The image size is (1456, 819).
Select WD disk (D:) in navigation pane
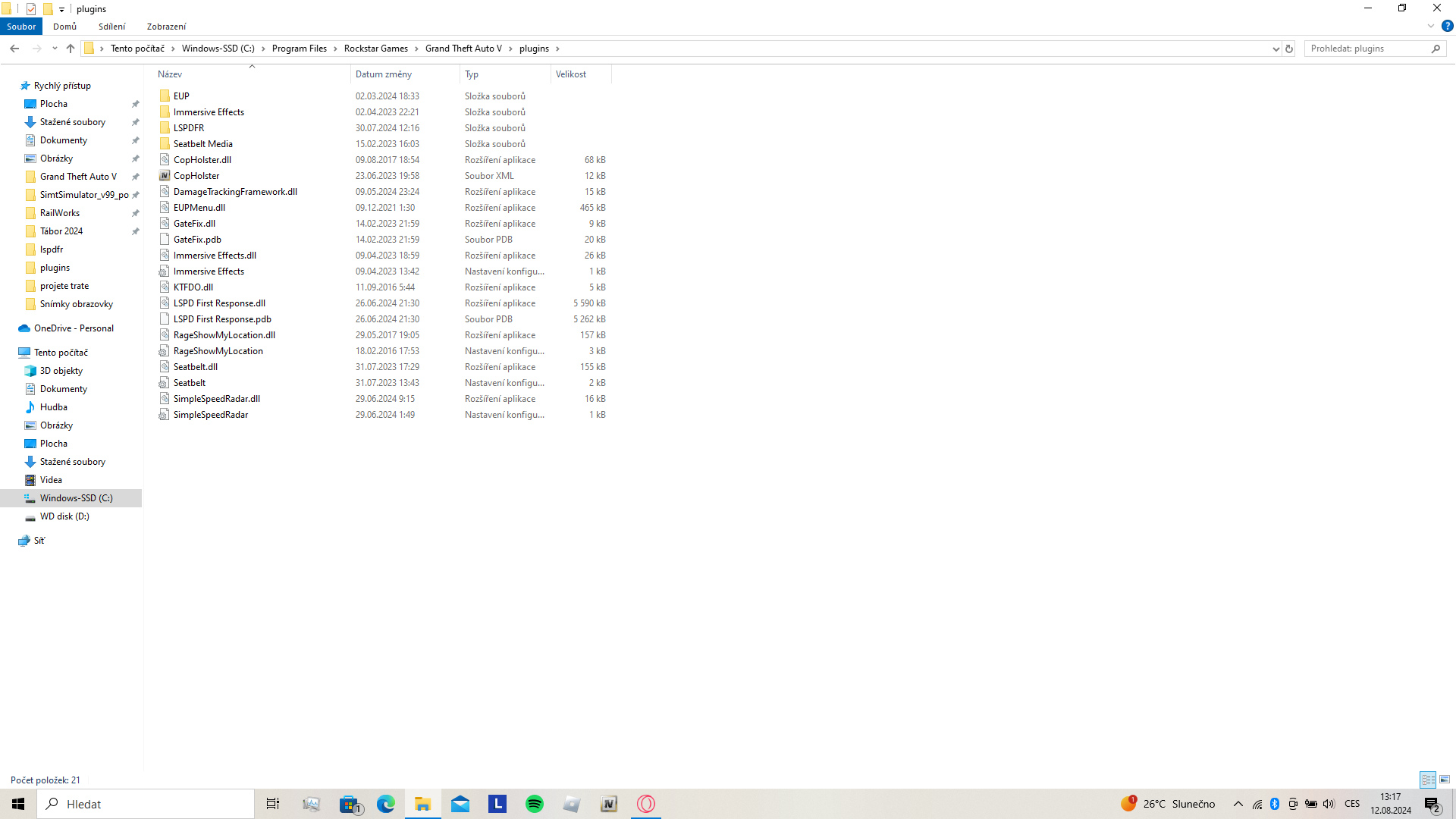click(x=64, y=516)
